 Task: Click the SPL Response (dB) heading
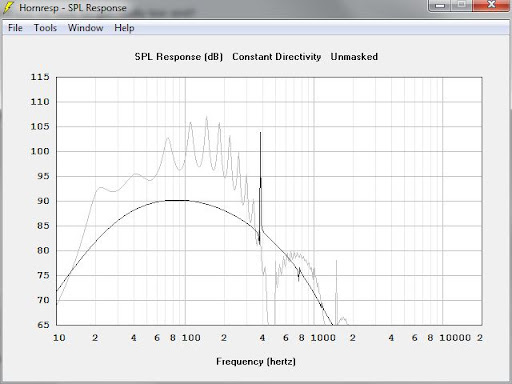pyautogui.click(x=179, y=57)
